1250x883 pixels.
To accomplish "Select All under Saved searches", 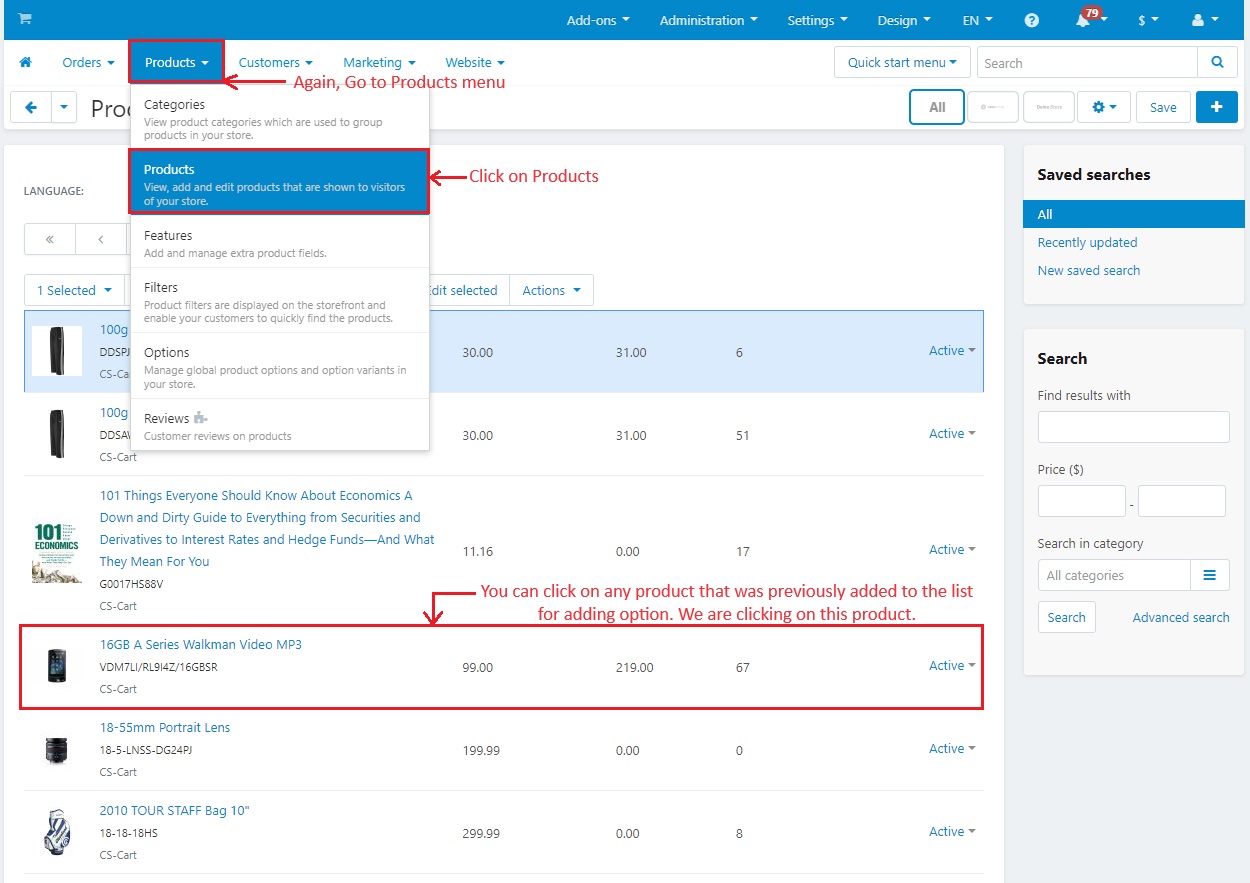I will [1134, 214].
